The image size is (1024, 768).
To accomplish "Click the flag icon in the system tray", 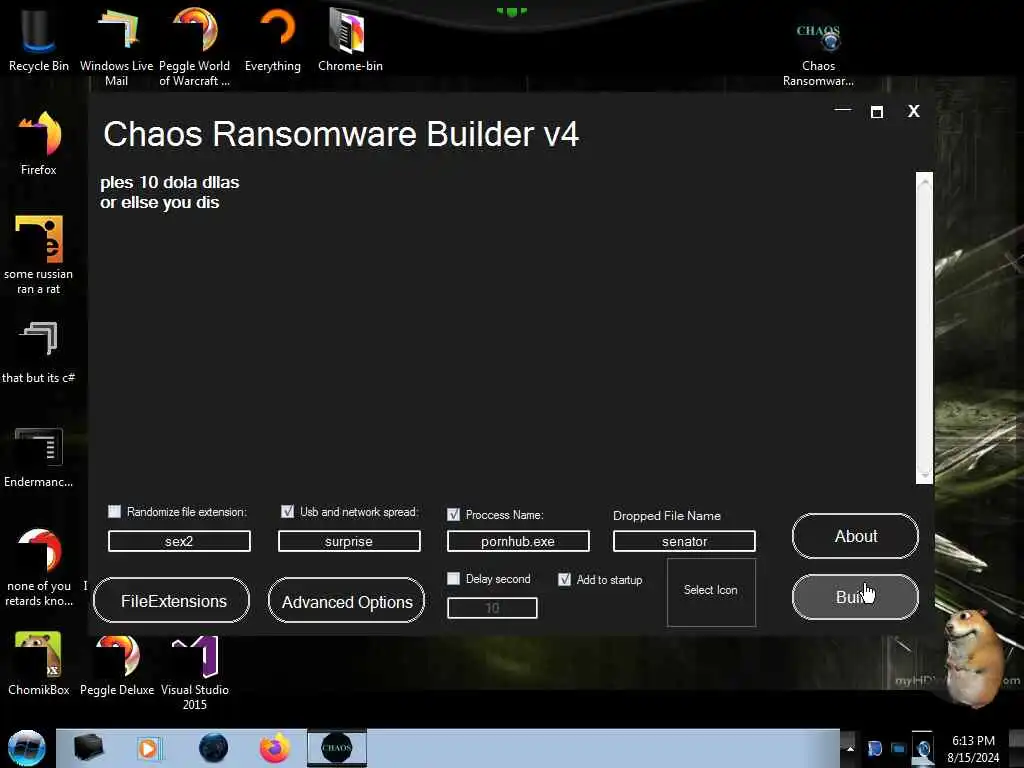I will coord(874,748).
